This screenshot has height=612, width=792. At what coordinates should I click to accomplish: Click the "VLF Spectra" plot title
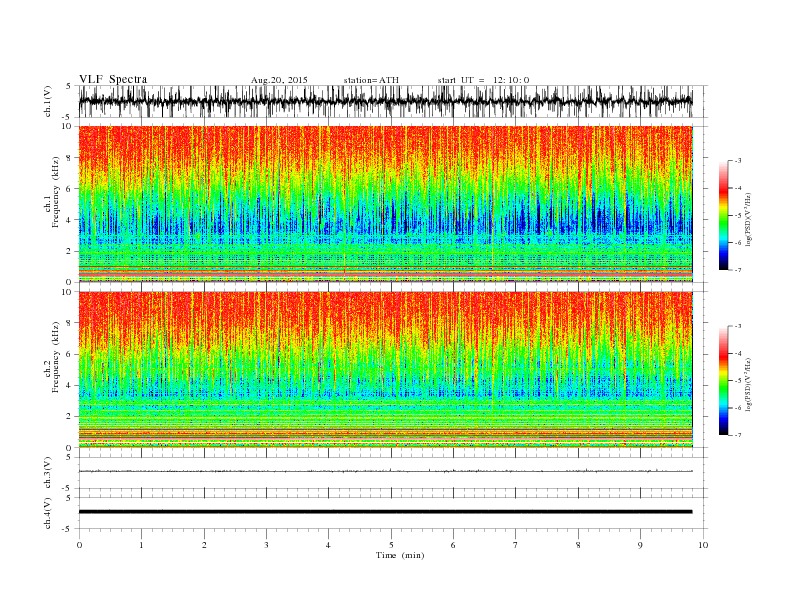pyautogui.click(x=113, y=79)
